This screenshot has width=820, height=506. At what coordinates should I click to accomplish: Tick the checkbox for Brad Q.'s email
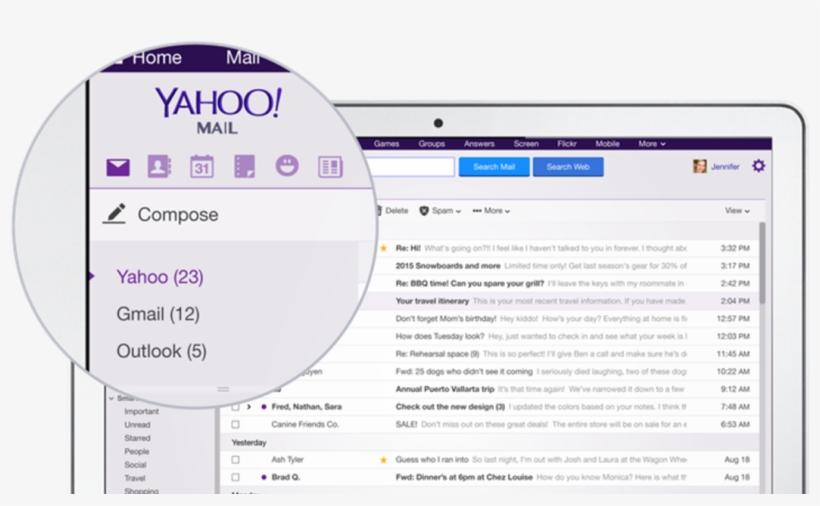[x=235, y=477]
